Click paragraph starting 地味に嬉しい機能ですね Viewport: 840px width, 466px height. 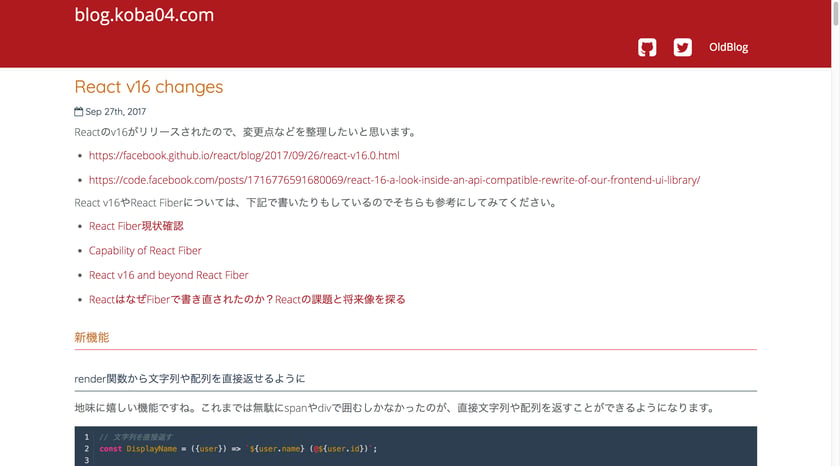point(395,408)
